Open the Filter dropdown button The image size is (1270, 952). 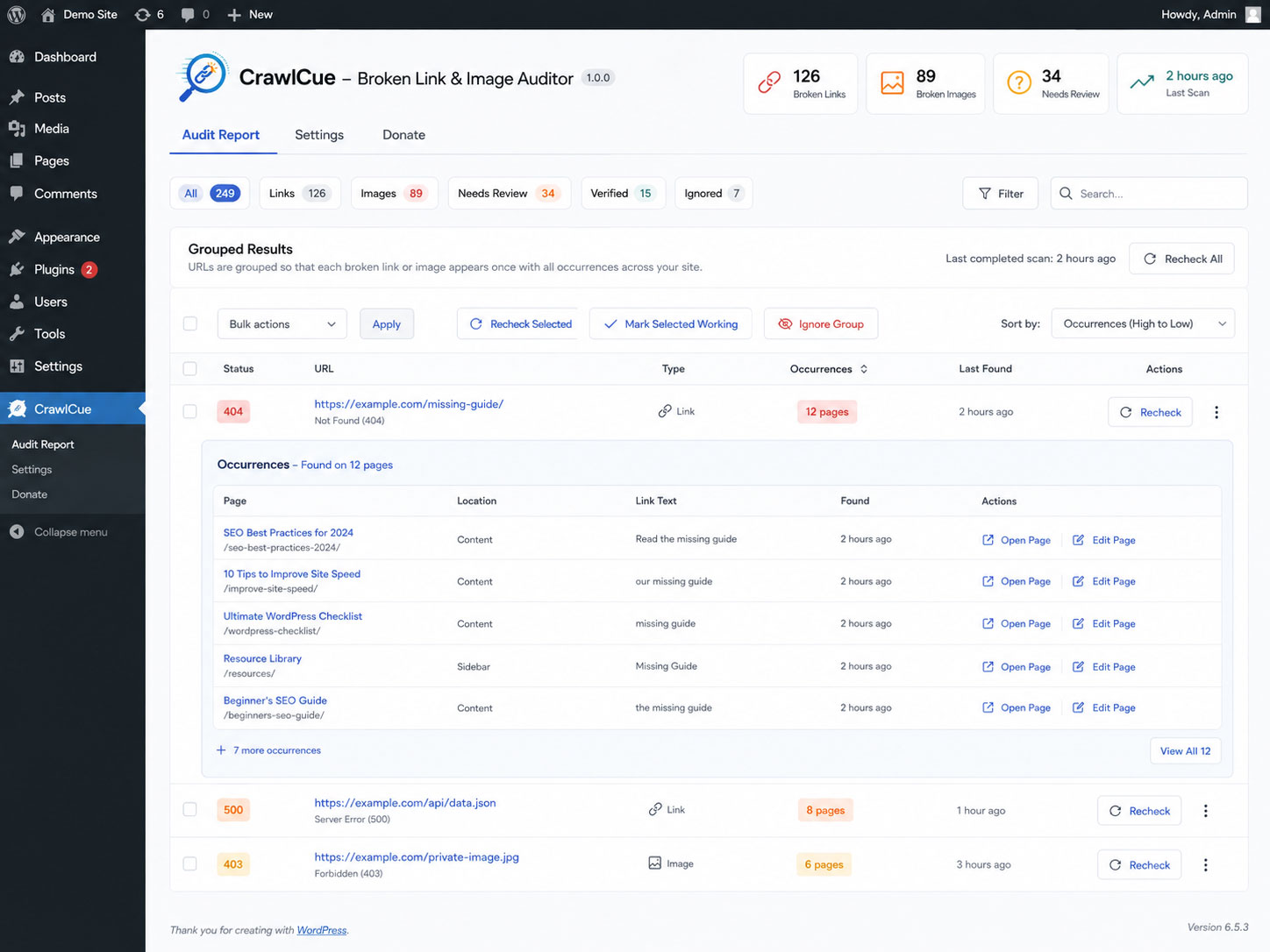(1001, 194)
